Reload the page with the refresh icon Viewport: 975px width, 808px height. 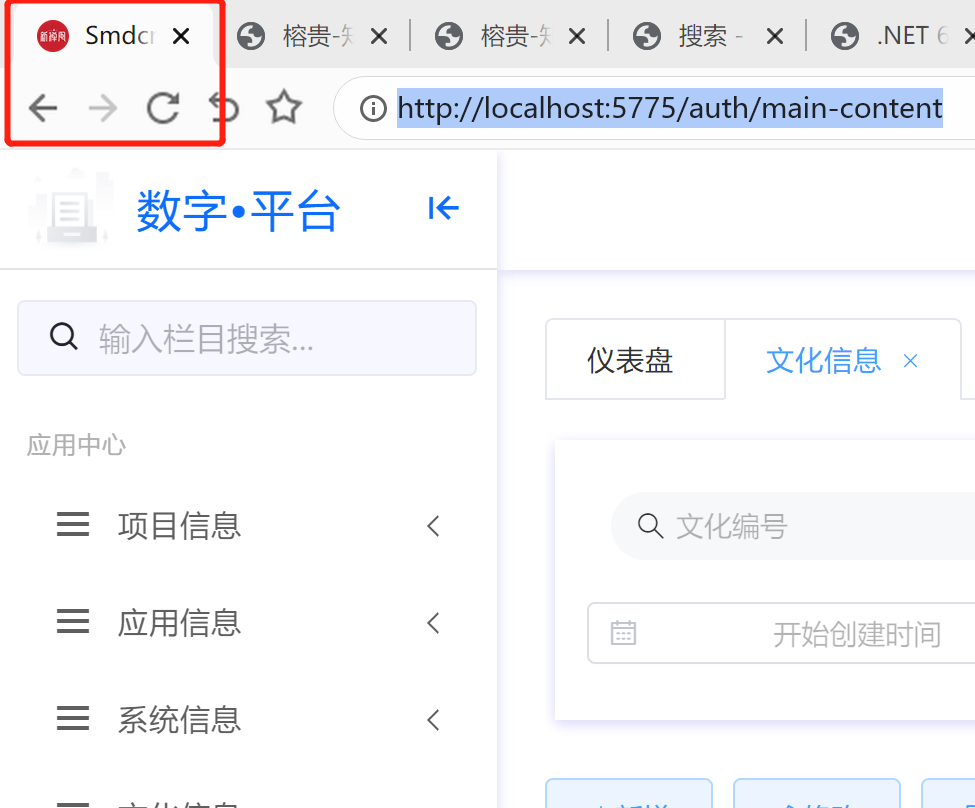coord(163,108)
